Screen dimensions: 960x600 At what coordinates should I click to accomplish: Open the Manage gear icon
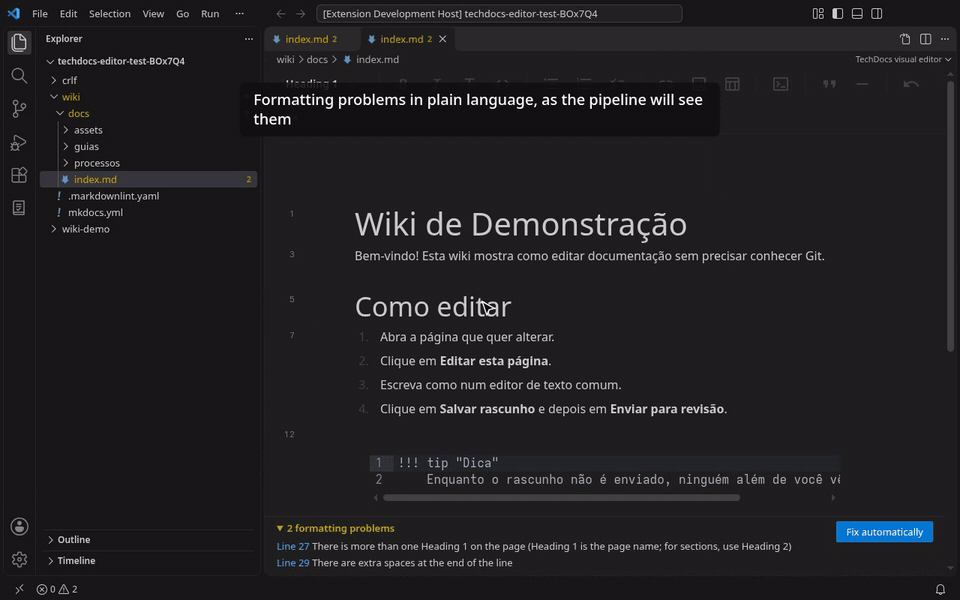19,560
